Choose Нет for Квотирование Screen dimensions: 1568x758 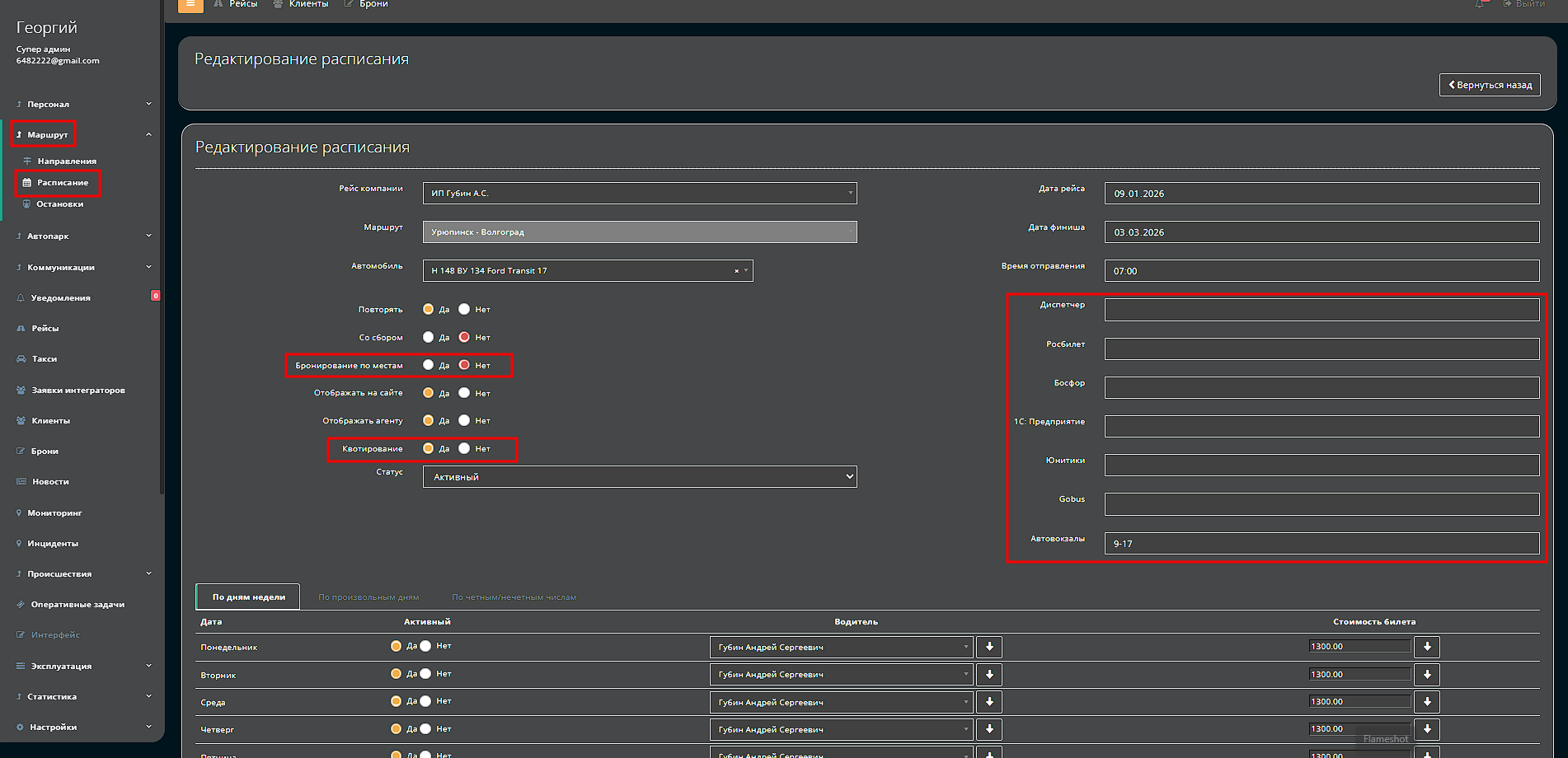(x=464, y=449)
